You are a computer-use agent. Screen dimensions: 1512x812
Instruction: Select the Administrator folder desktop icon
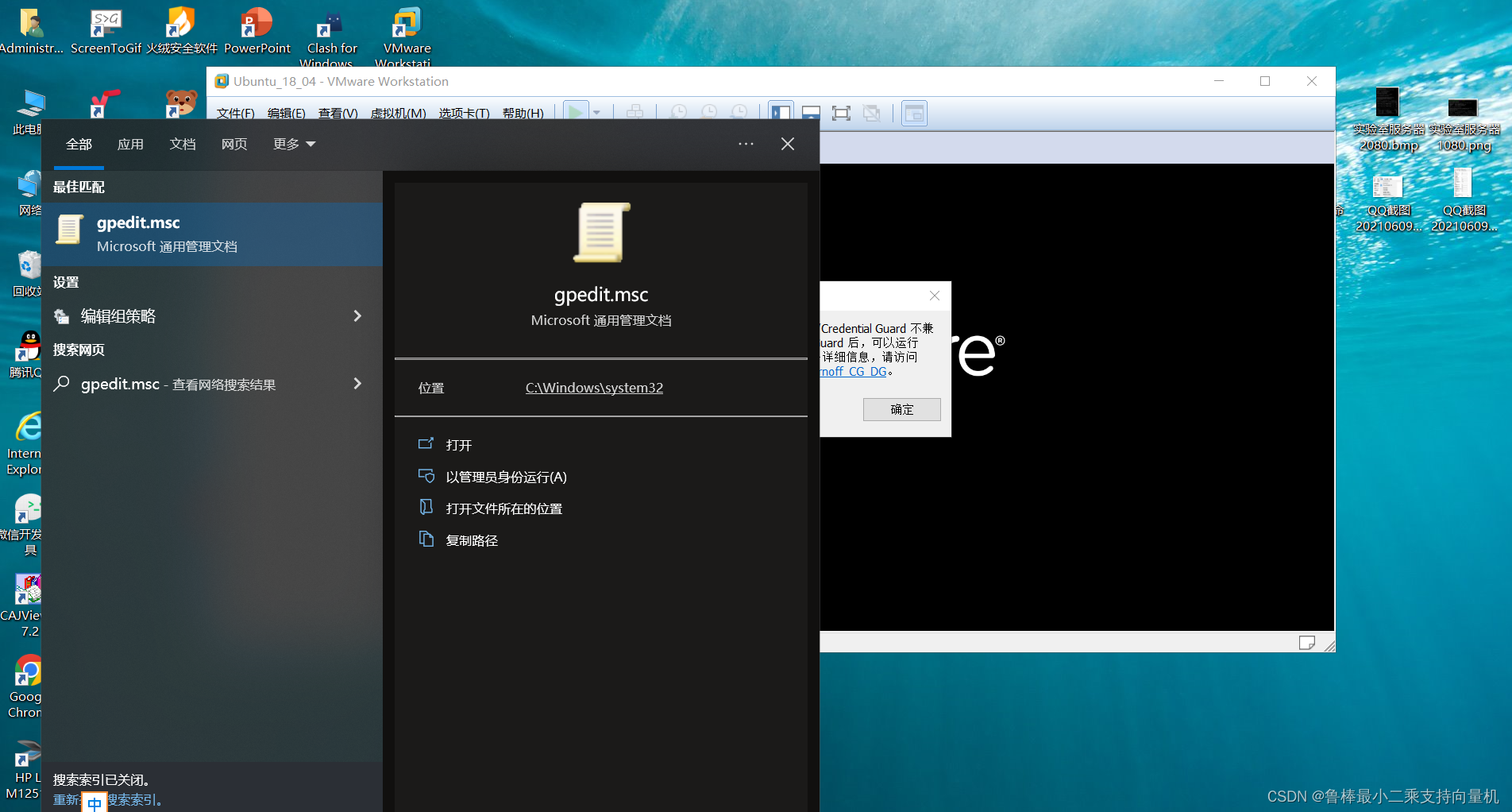pyautogui.click(x=31, y=30)
